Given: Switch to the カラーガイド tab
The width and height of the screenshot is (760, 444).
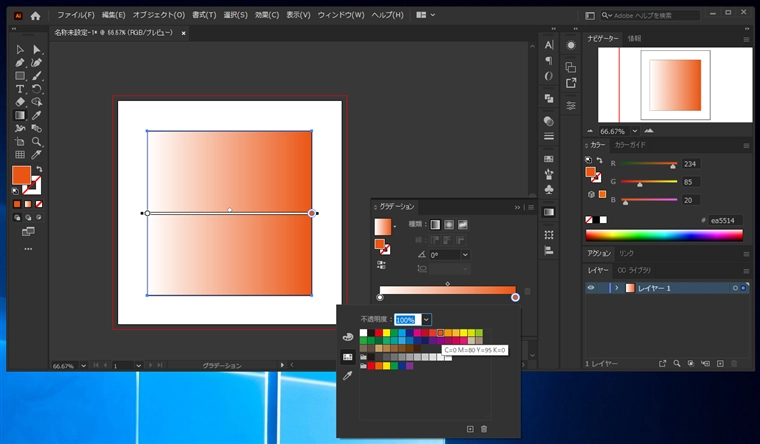Looking at the screenshot, I should pyautogui.click(x=630, y=145).
